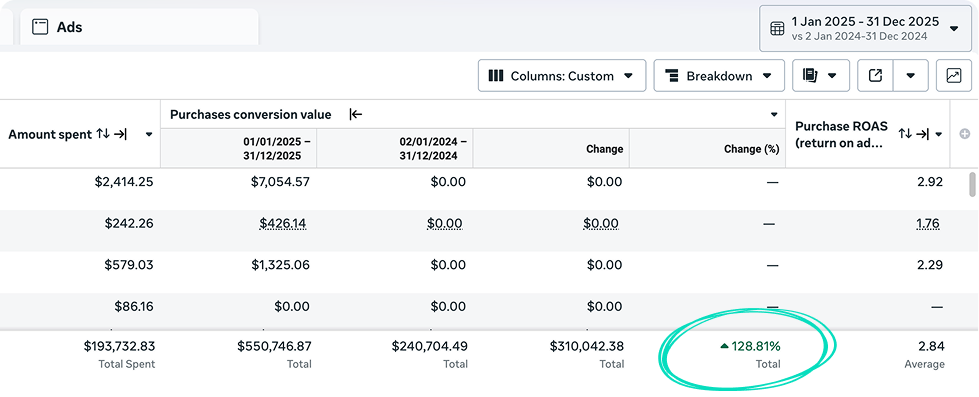
Task: Open Purchases conversion value menu arrow
Action: pyautogui.click(x=774, y=114)
